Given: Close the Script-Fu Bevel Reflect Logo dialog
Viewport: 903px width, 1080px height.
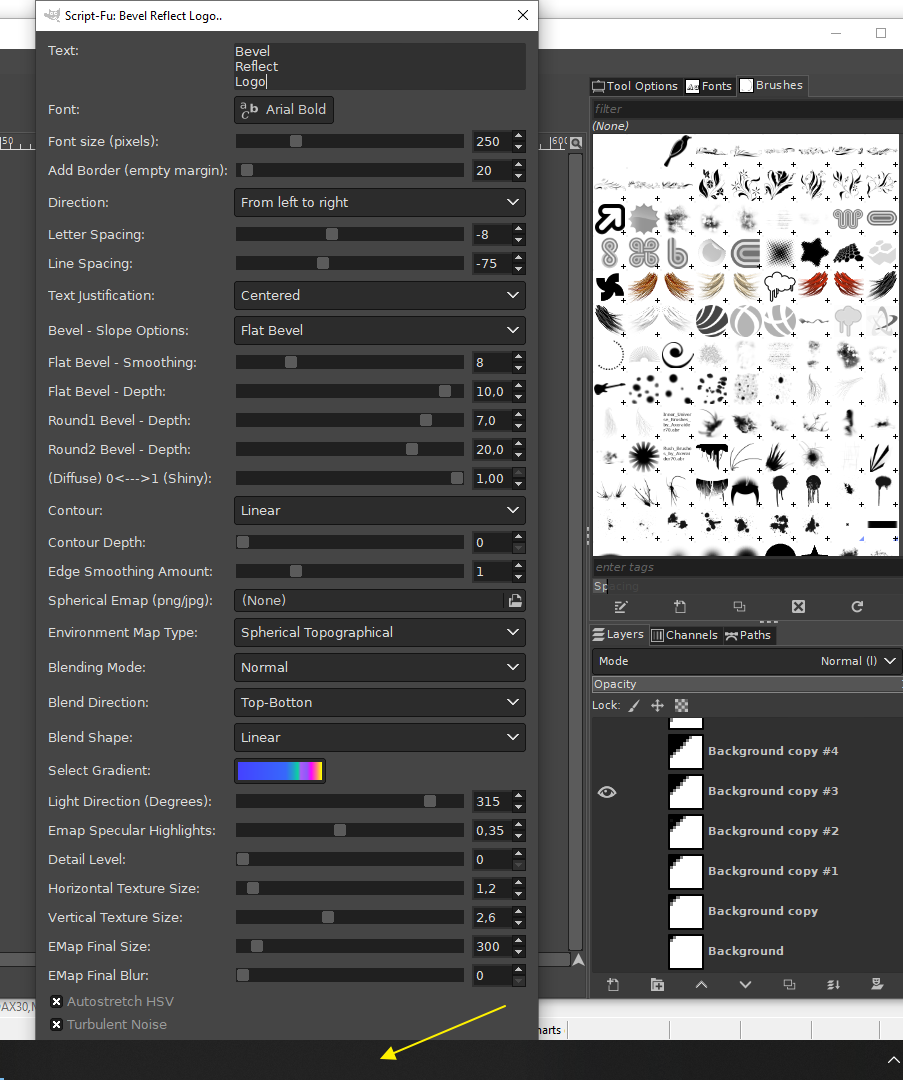Looking at the screenshot, I should [523, 15].
